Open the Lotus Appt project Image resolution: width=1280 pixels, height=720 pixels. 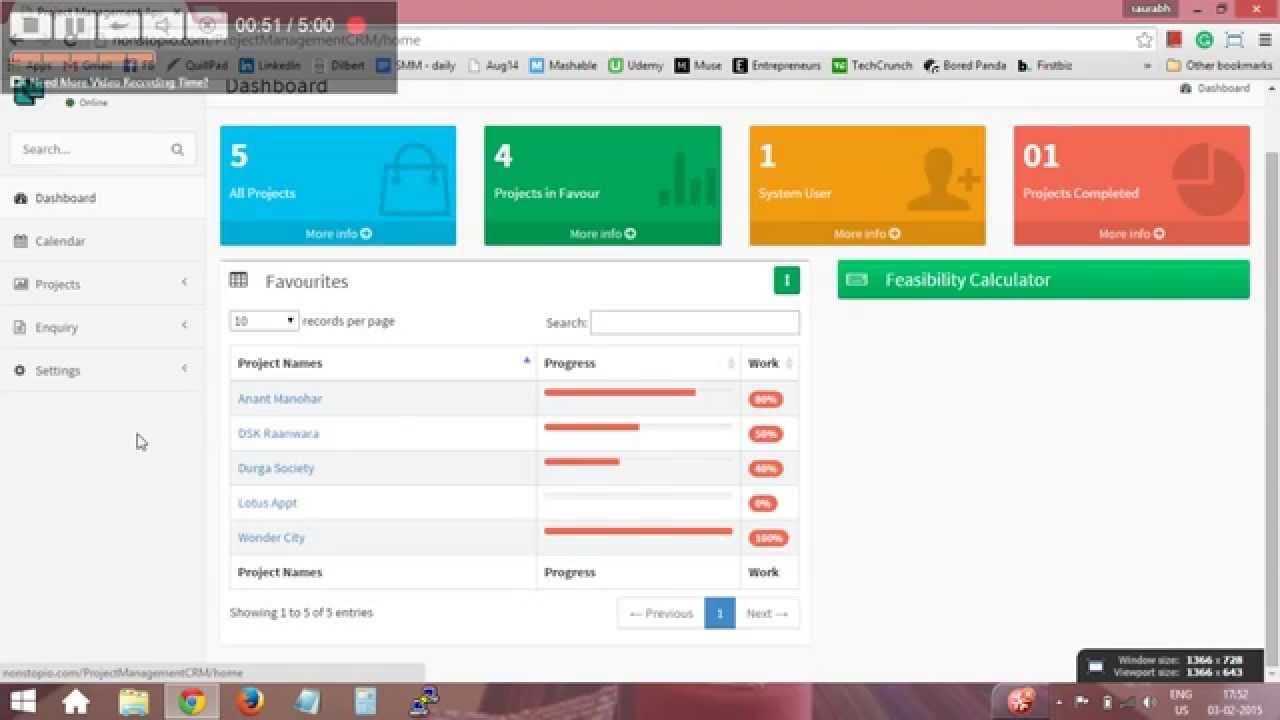coord(267,503)
